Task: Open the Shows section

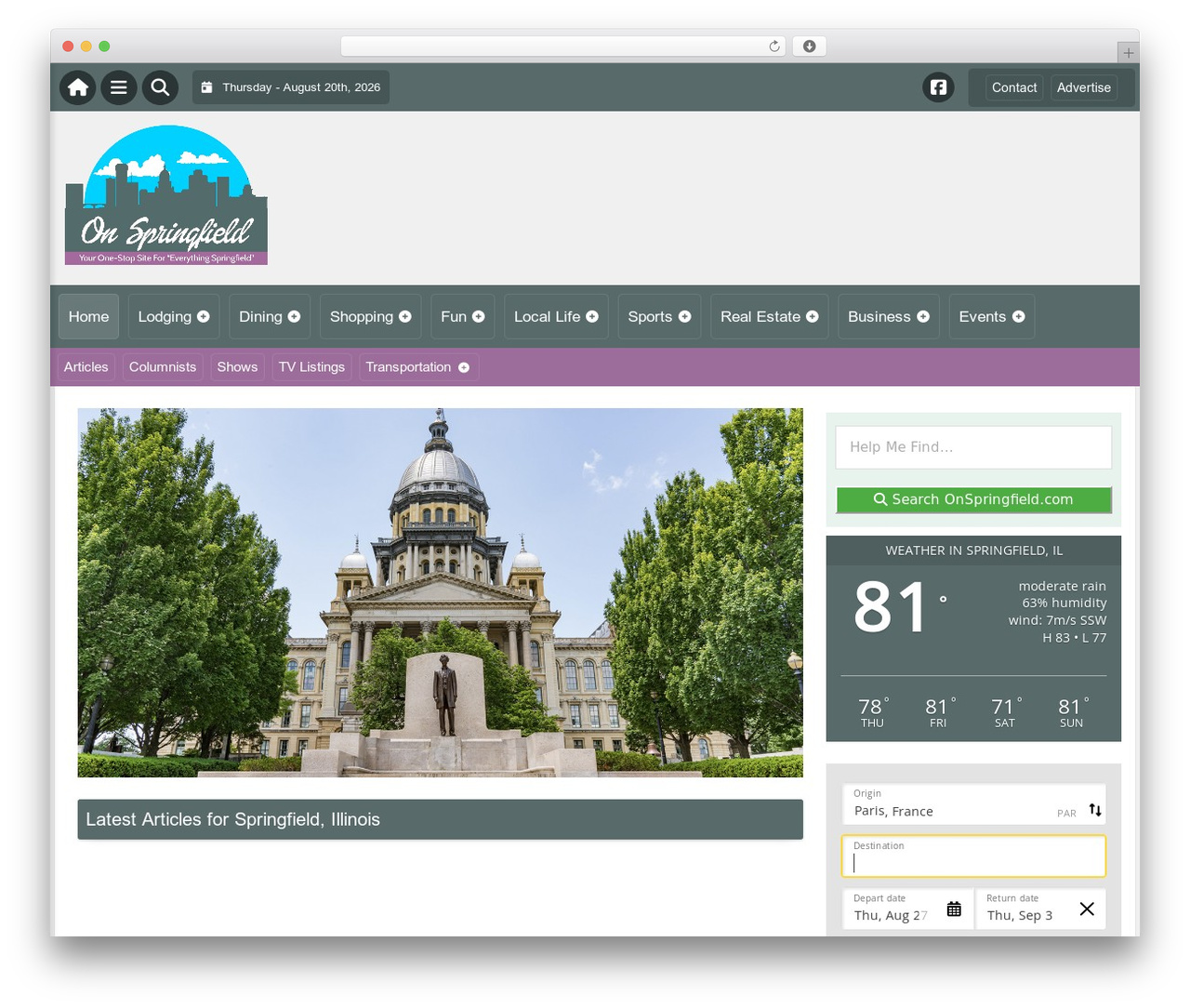Action: tap(237, 367)
